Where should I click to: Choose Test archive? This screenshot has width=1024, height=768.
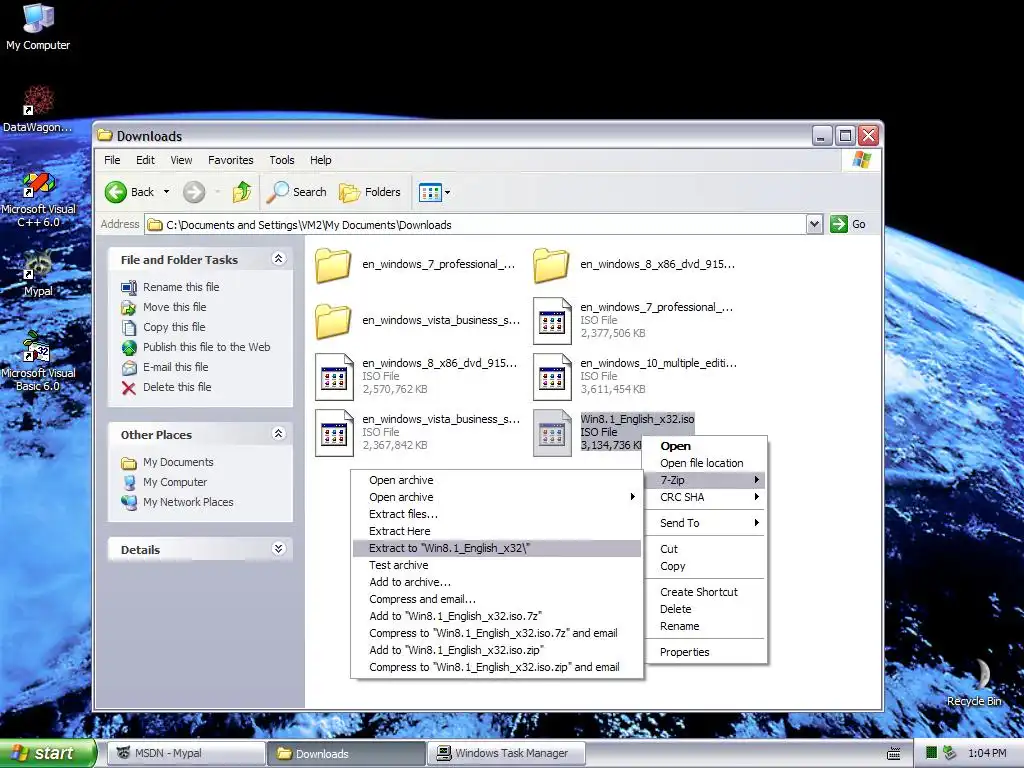[496, 565]
